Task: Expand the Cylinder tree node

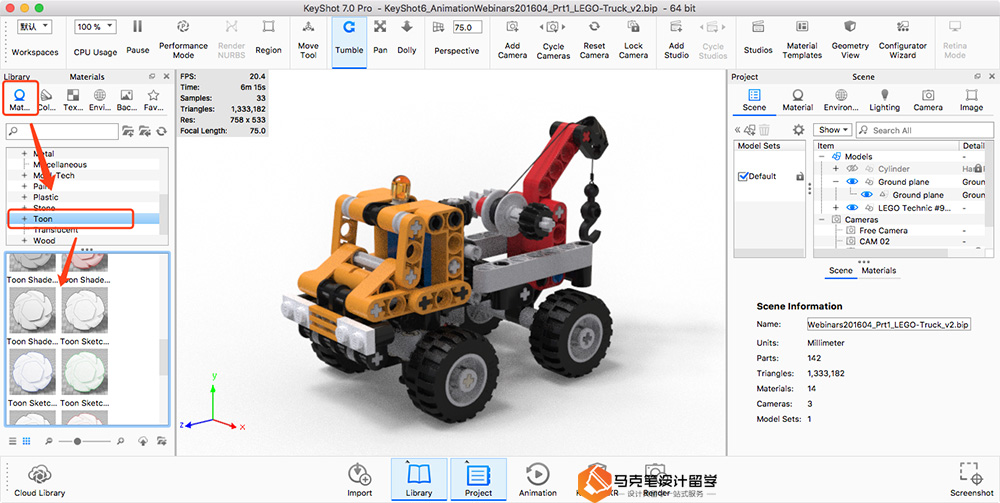Action: pyautogui.click(x=835, y=169)
